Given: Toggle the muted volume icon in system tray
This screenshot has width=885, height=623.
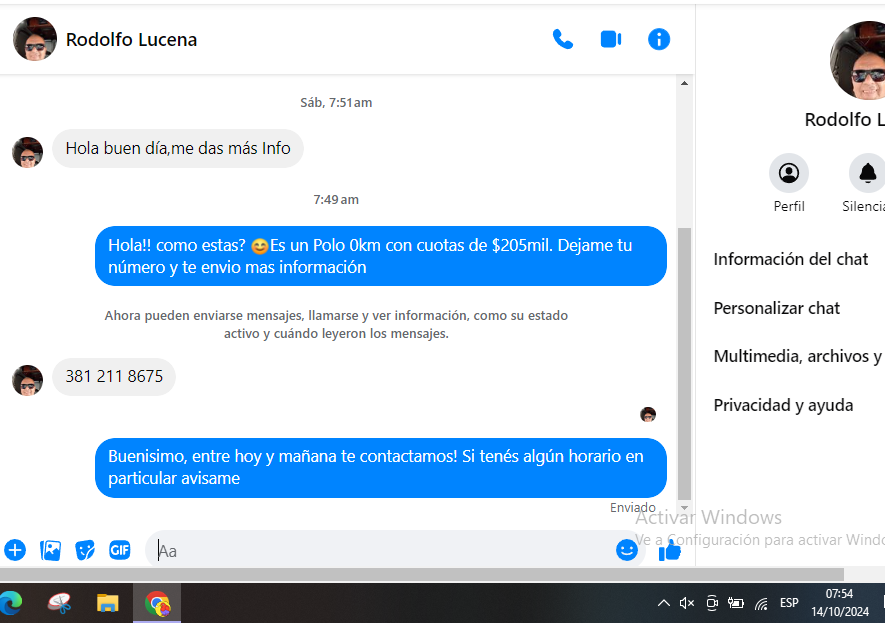Looking at the screenshot, I should (687, 603).
